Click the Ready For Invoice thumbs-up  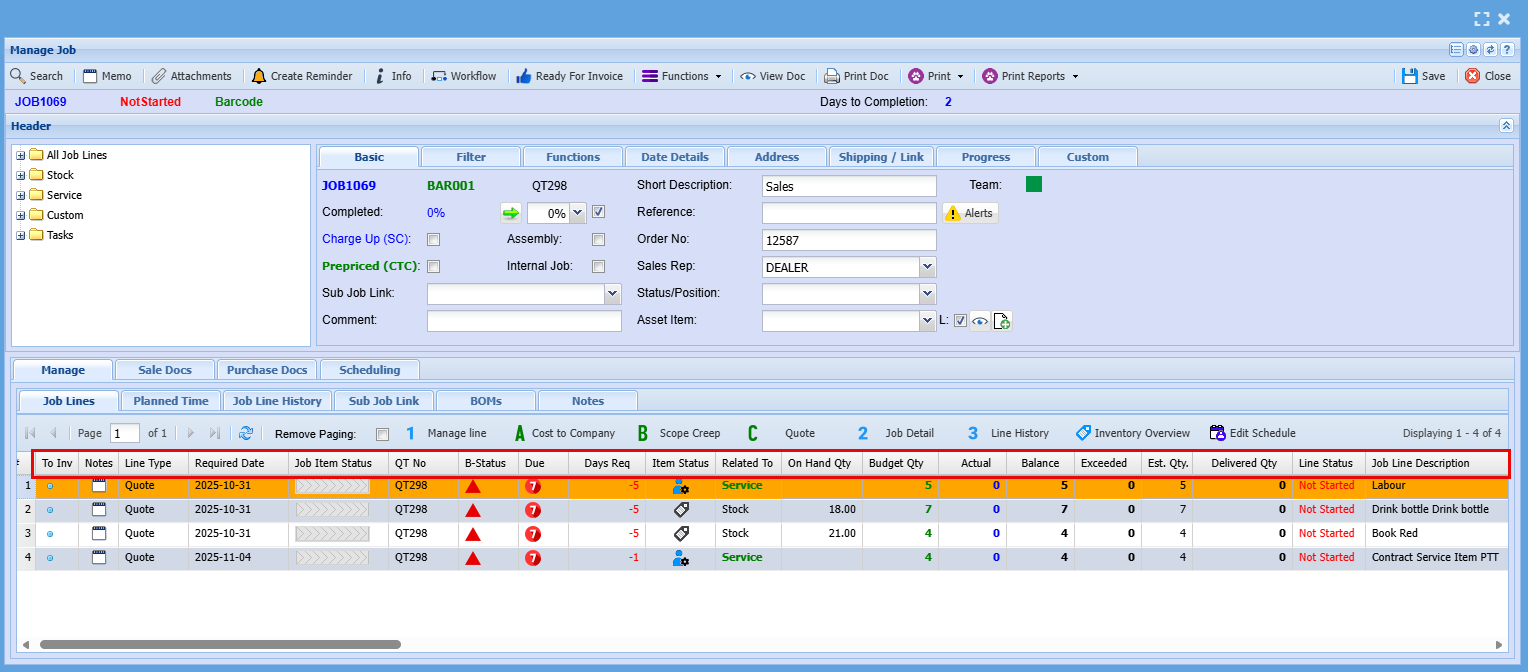tap(523, 76)
